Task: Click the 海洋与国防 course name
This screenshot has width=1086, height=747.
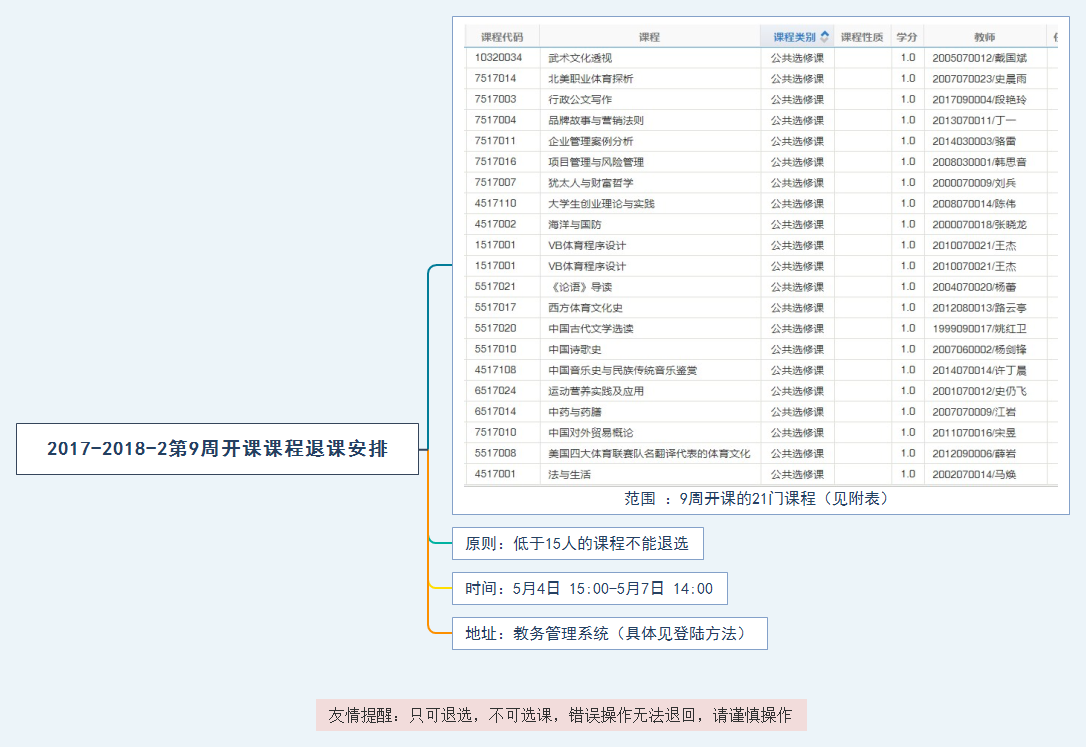Action: 575,224
